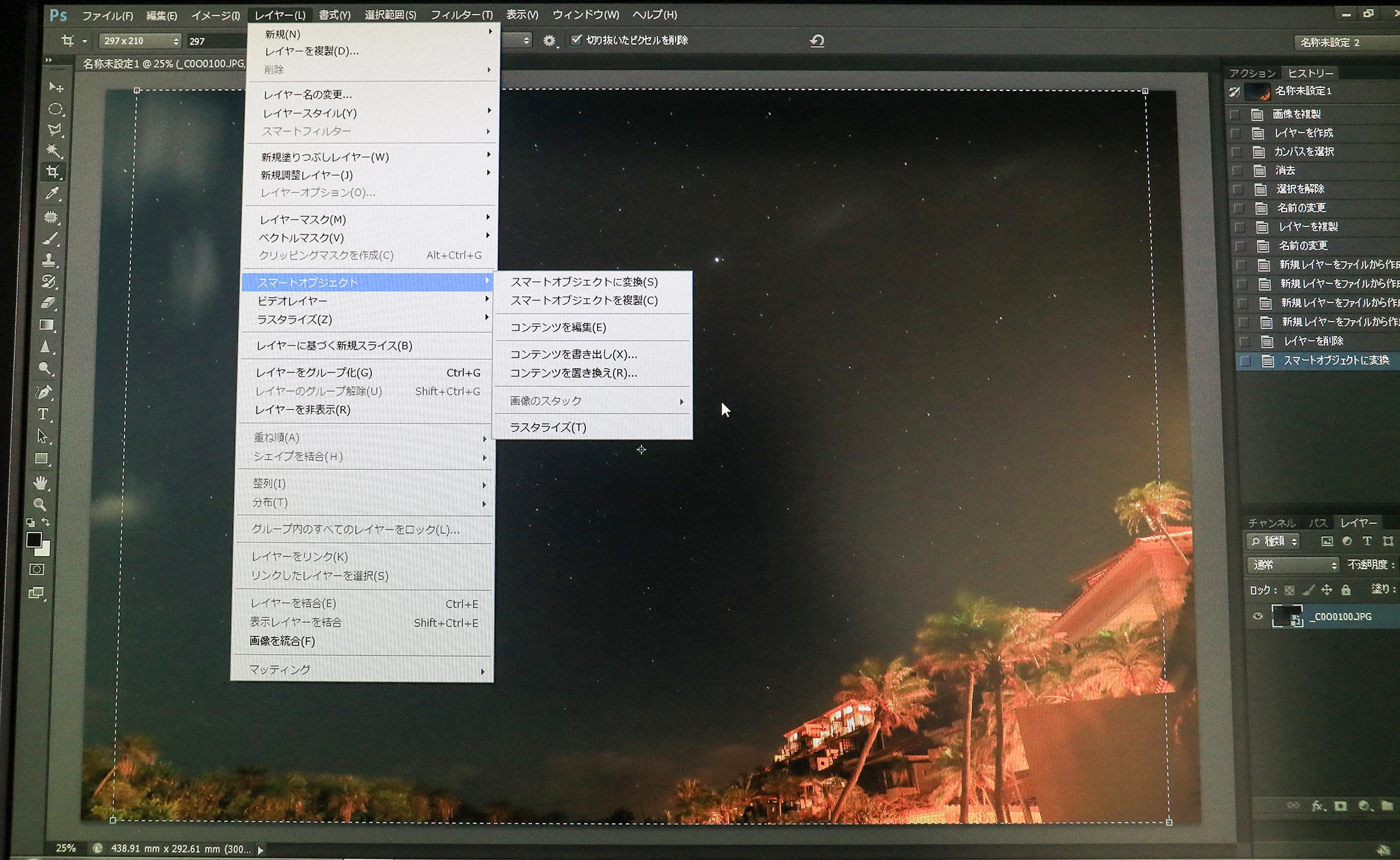Click the foreground color swatch
This screenshot has height=860, width=1400.
(x=33, y=540)
